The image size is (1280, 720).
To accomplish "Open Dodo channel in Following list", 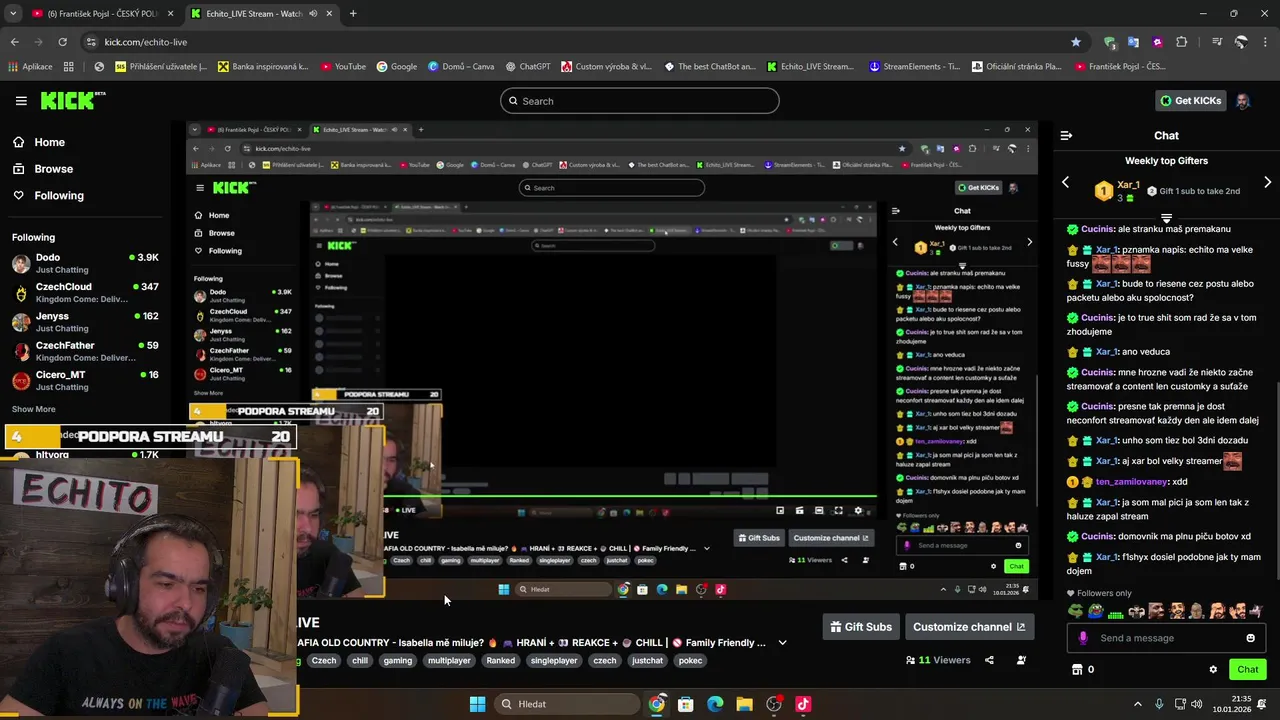I will 85,263.
